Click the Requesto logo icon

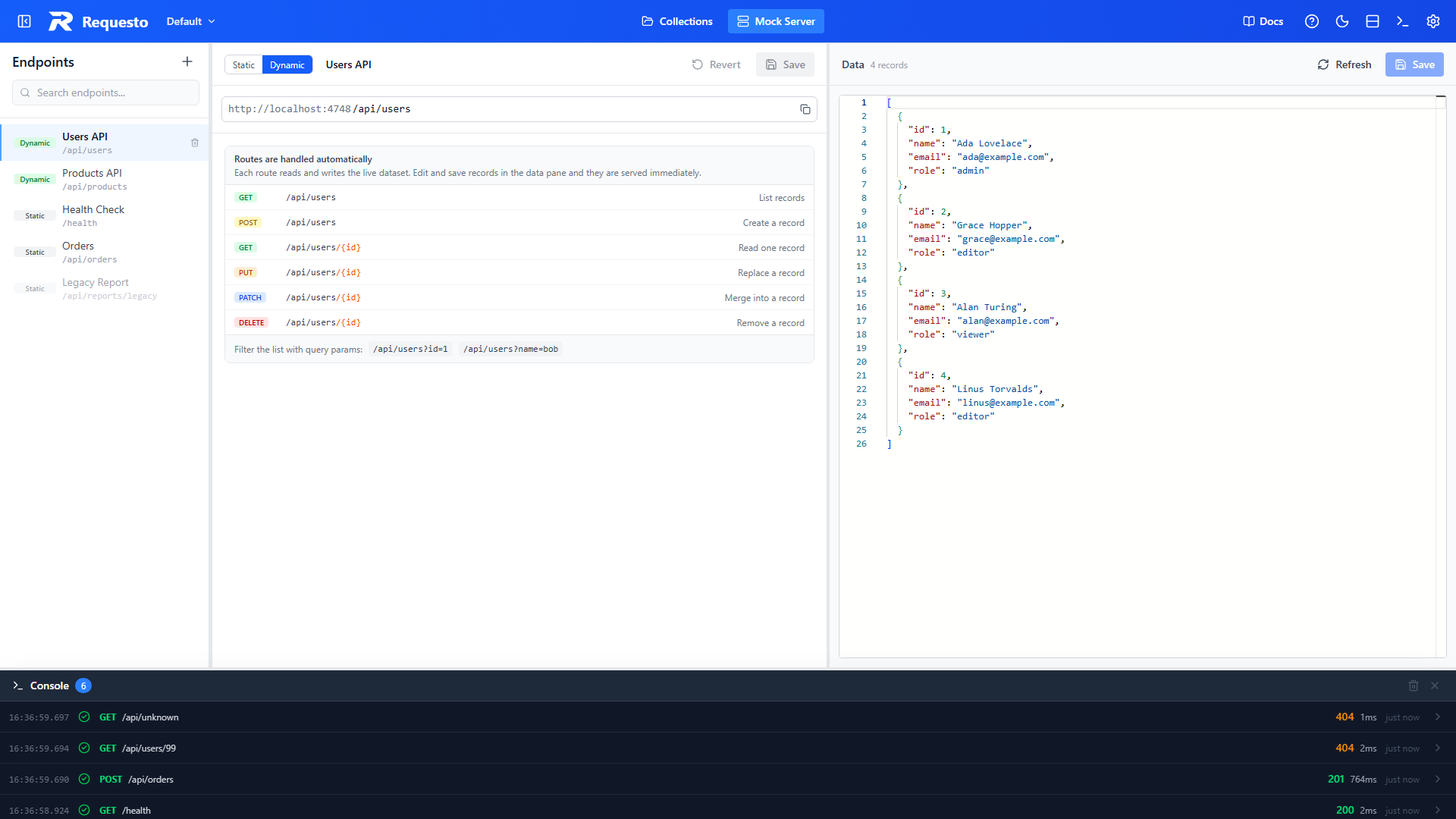click(x=61, y=21)
